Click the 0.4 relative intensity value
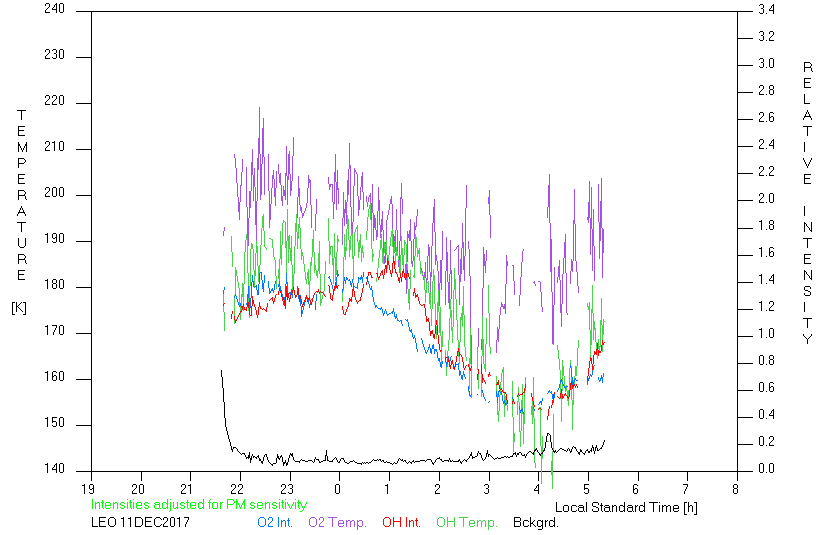The image size is (828, 535). point(766,415)
